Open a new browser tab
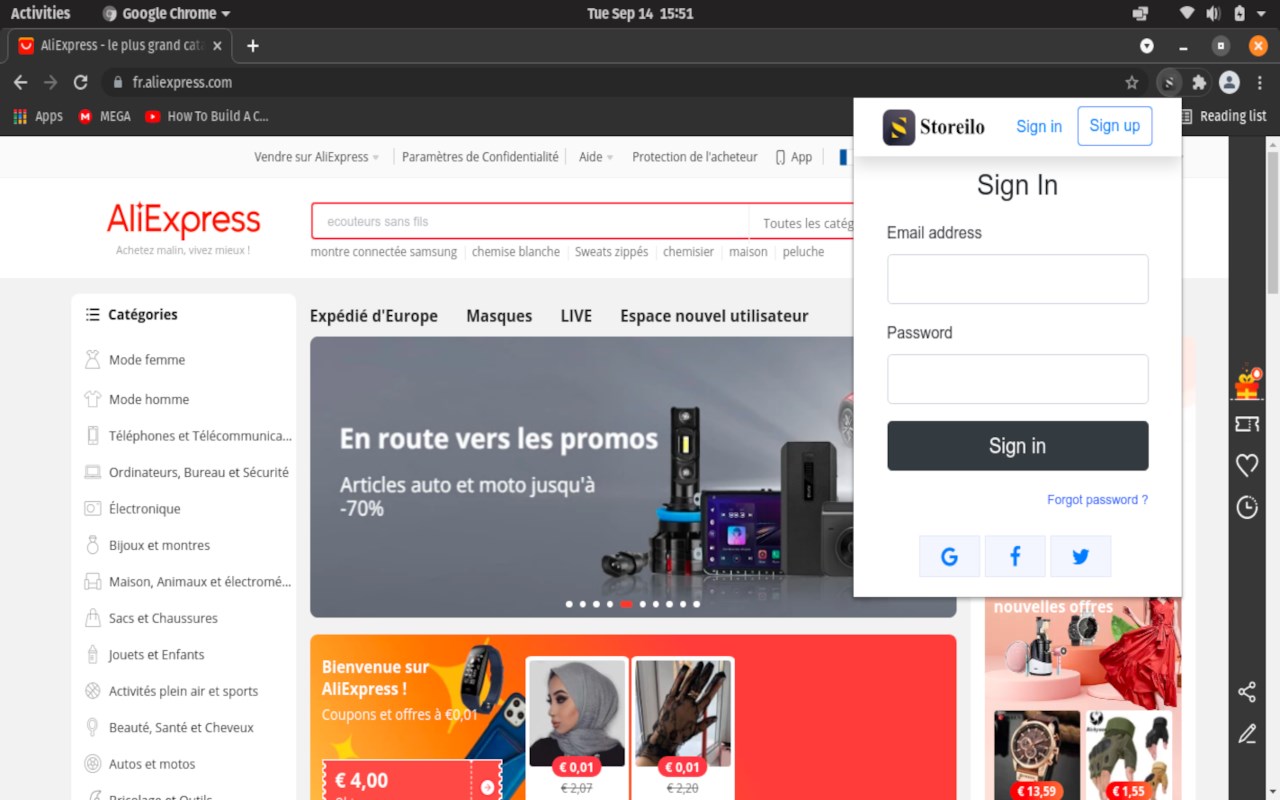 [x=253, y=46]
